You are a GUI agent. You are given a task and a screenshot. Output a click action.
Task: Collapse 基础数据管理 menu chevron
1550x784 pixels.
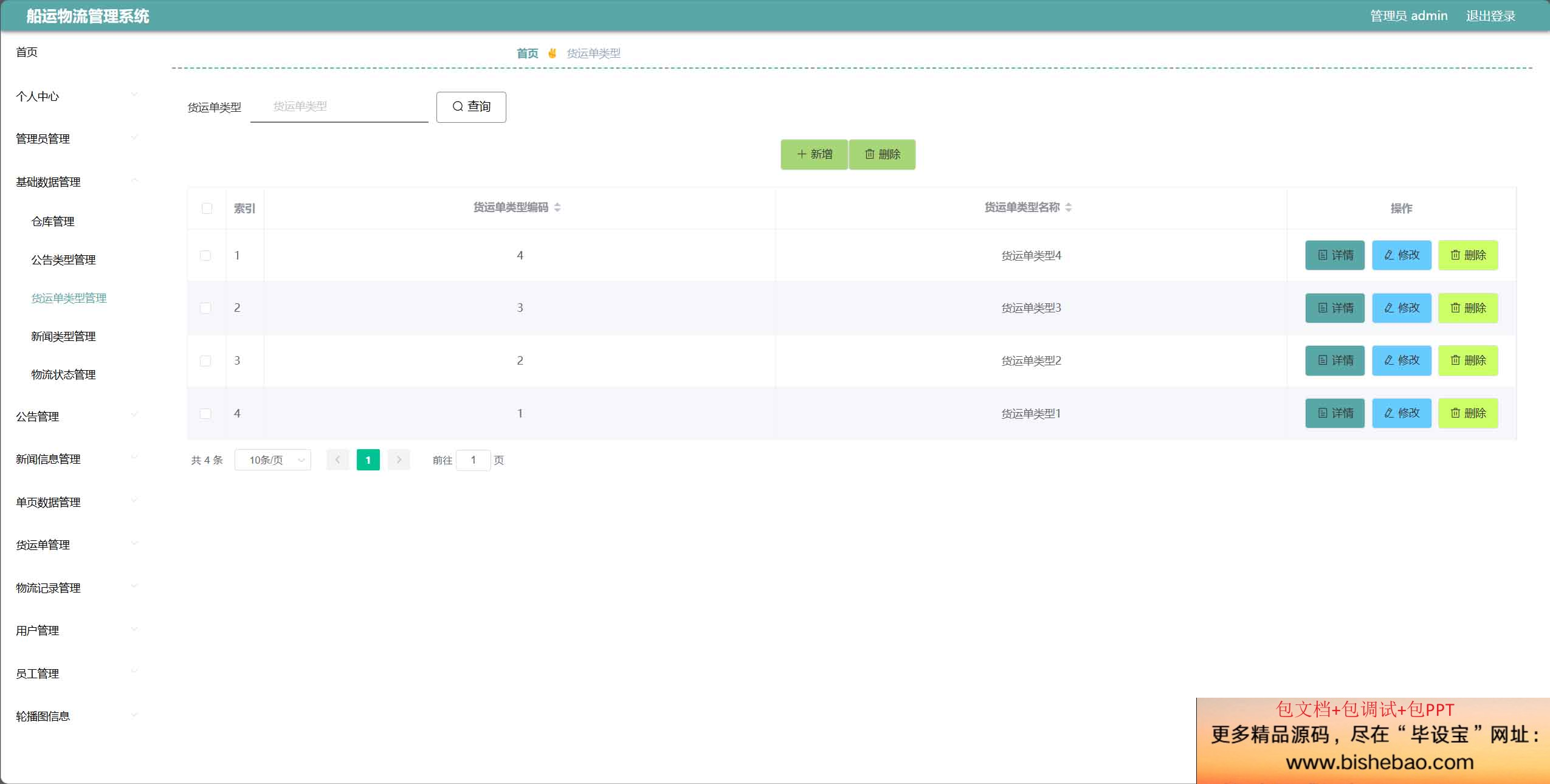(134, 180)
